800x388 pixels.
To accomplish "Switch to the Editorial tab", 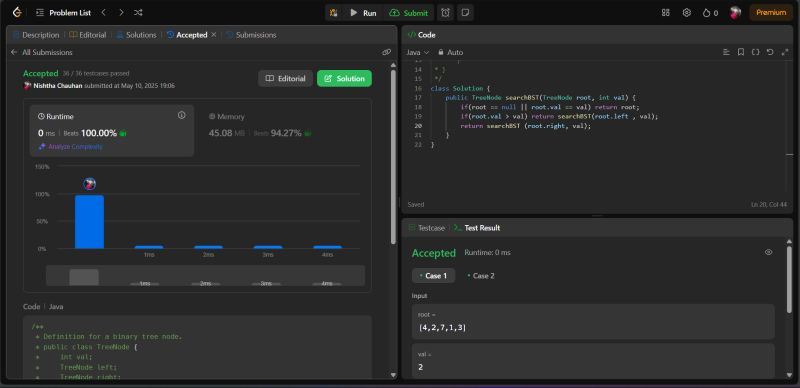I will coord(88,35).
